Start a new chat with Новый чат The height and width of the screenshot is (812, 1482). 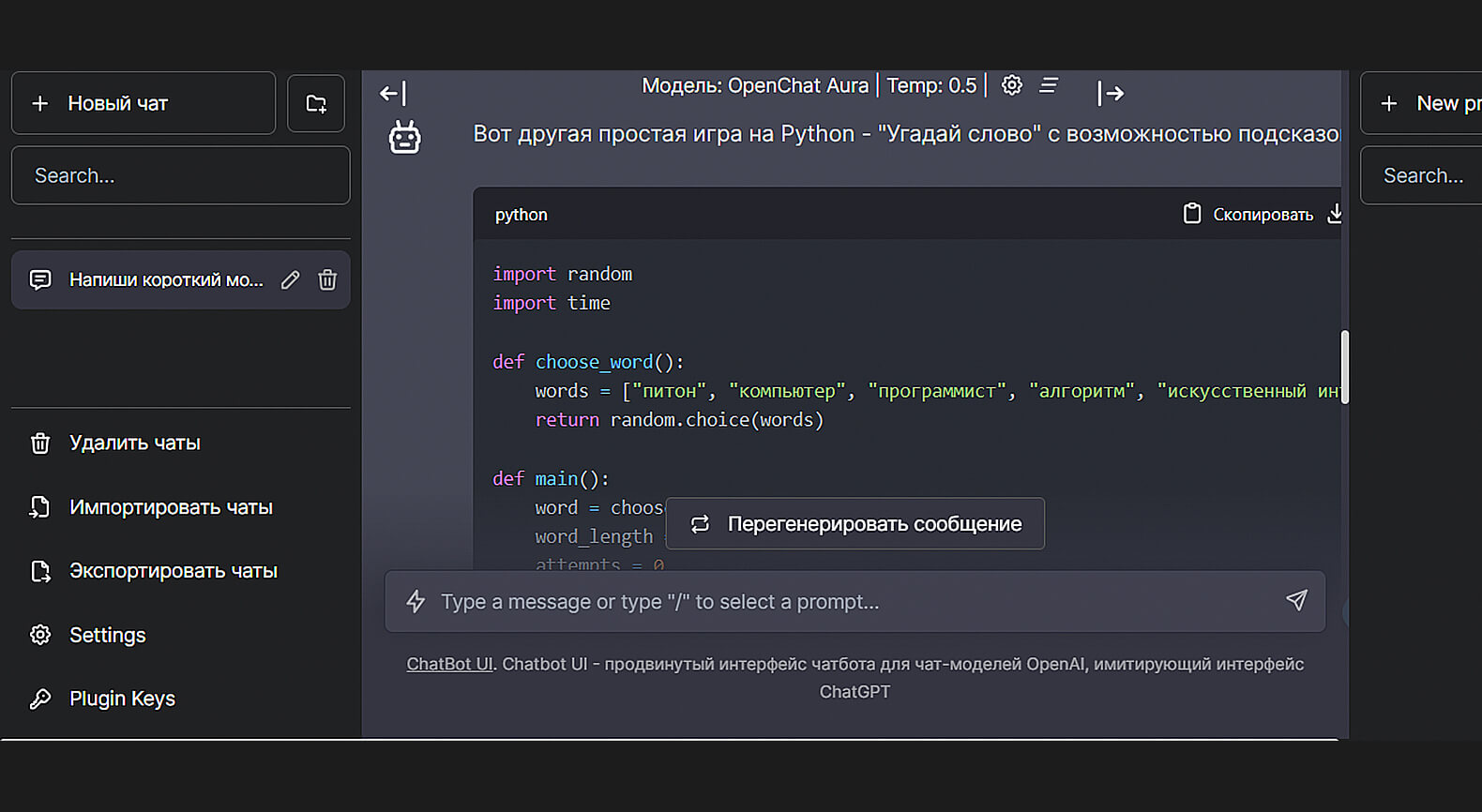point(144,103)
